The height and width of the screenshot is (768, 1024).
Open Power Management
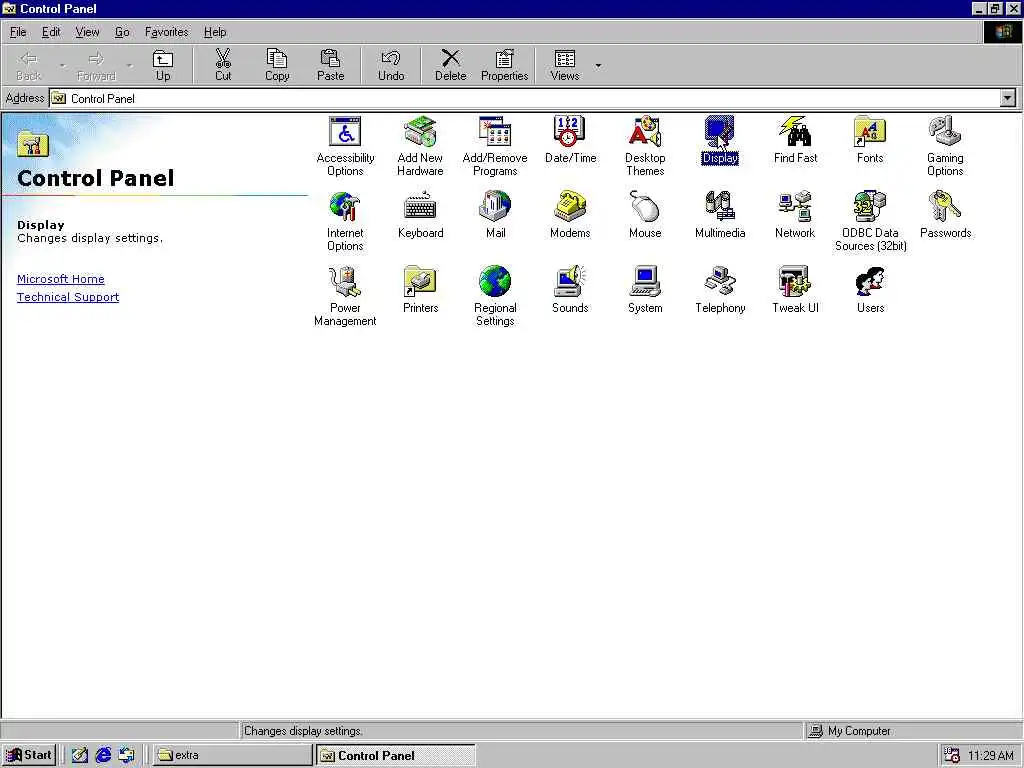pos(345,296)
